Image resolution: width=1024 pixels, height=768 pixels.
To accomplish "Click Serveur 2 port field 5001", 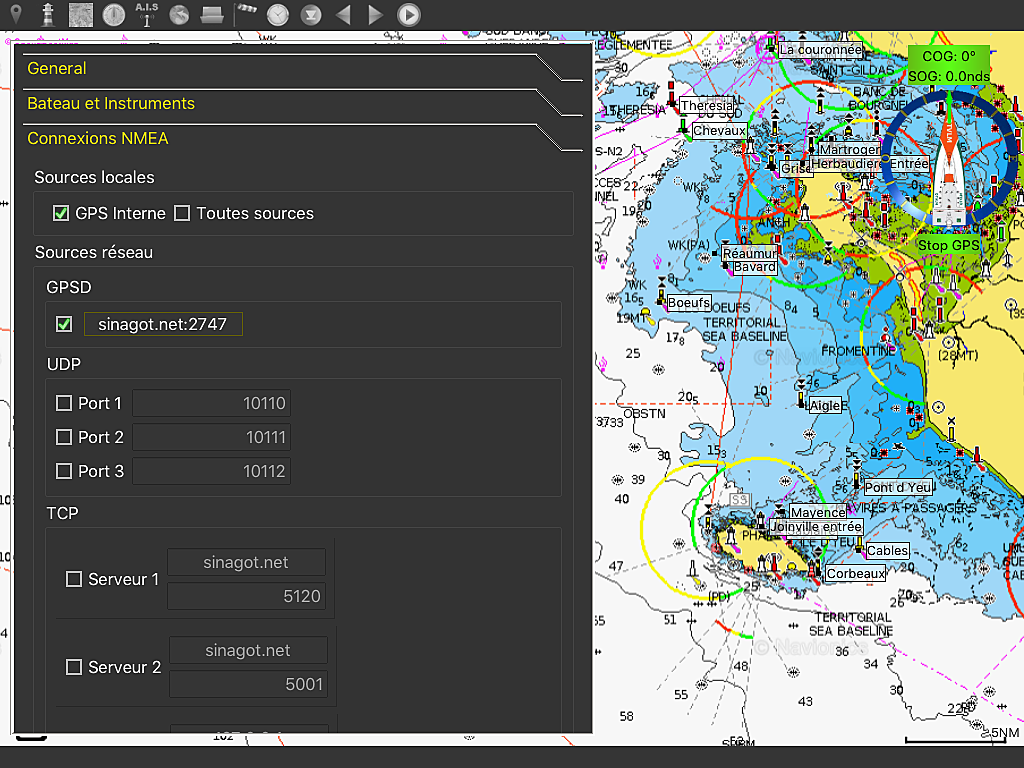I will [x=248, y=684].
